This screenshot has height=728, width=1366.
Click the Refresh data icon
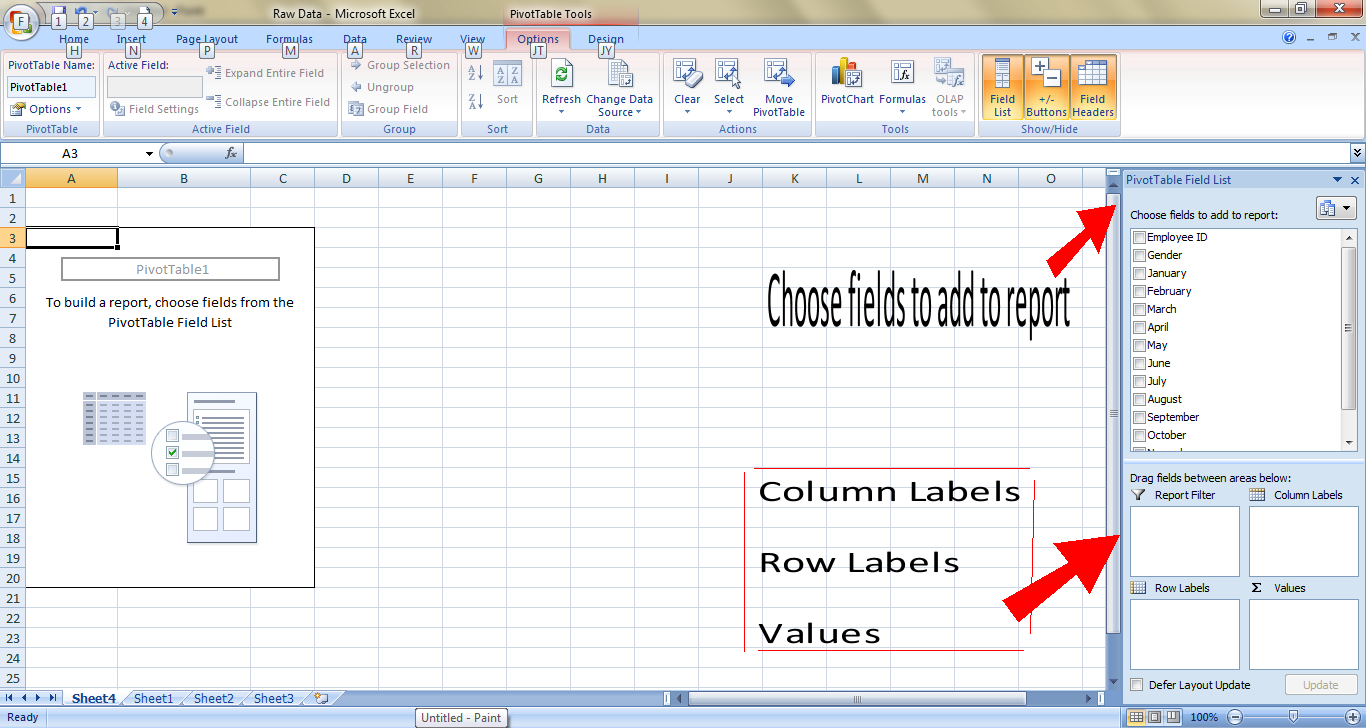coord(561,75)
